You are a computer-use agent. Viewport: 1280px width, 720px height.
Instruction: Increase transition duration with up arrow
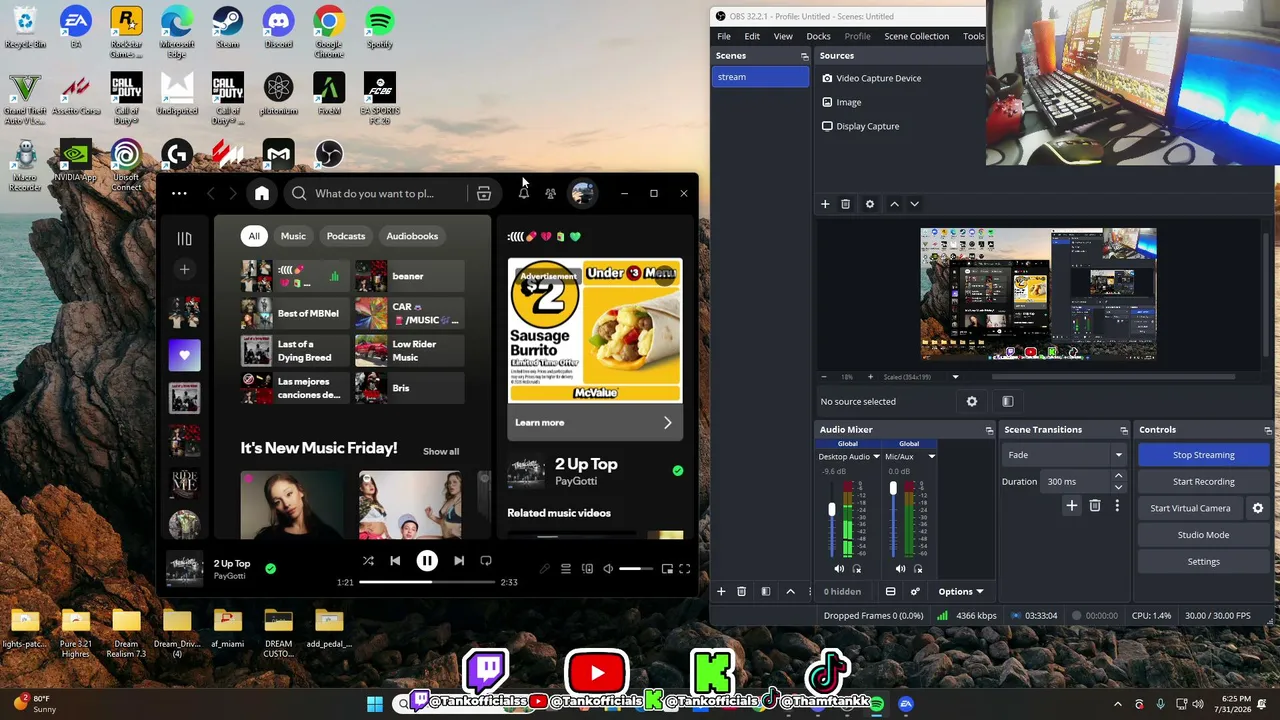pyautogui.click(x=1118, y=476)
